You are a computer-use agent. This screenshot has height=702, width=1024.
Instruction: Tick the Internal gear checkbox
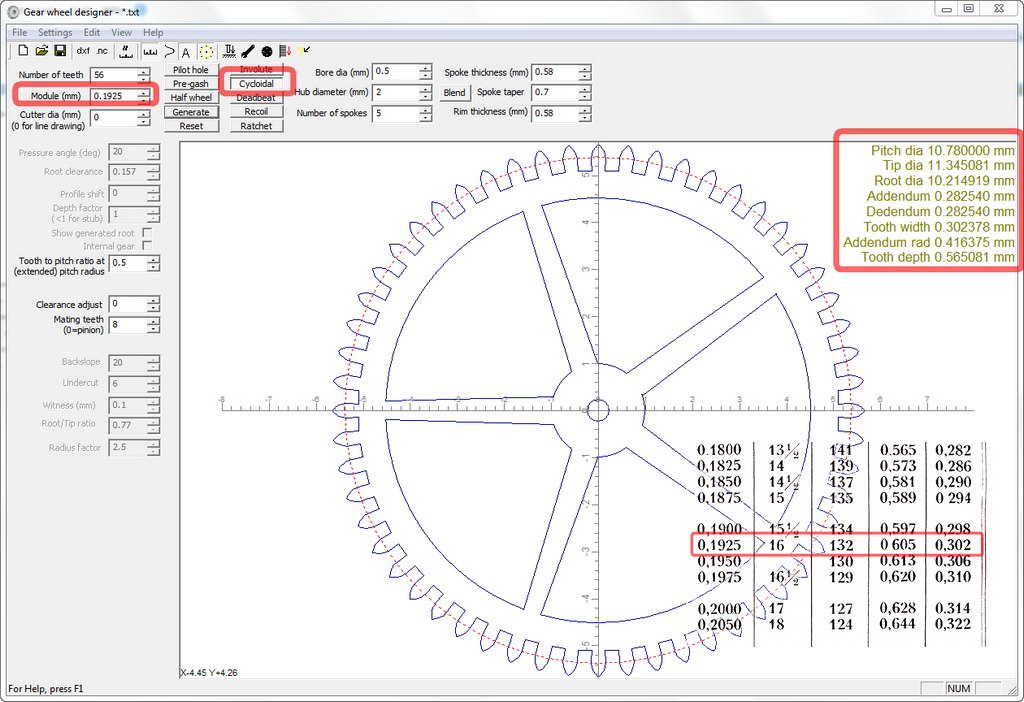147,246
